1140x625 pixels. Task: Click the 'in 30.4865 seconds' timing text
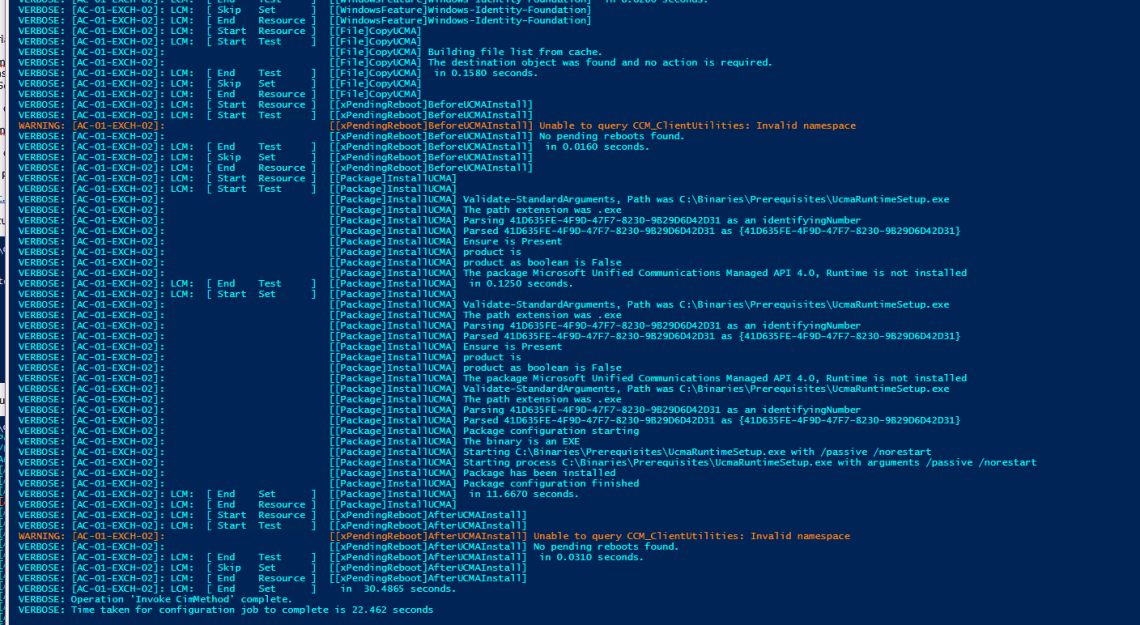(397, 589)
